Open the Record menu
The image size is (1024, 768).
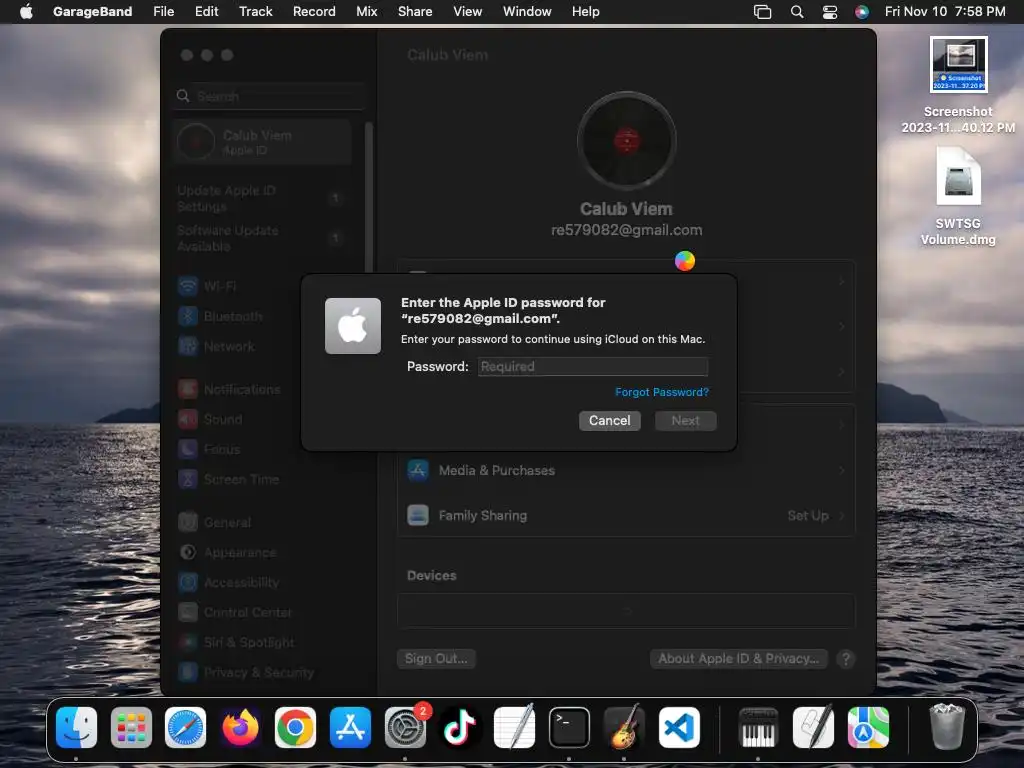click(314, 11)
